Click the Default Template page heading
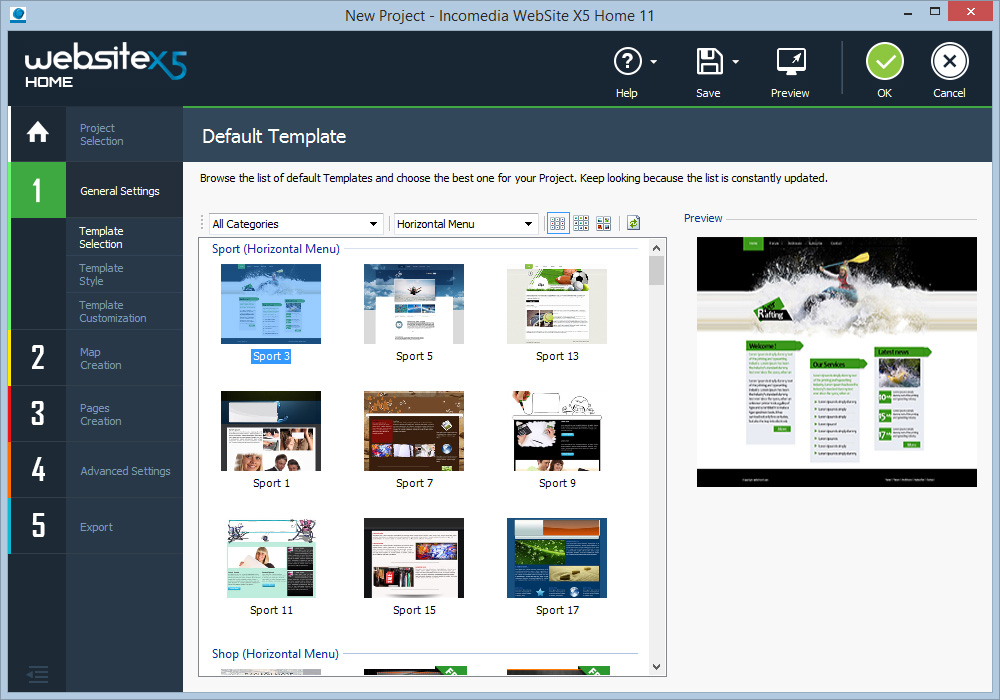 274,136
